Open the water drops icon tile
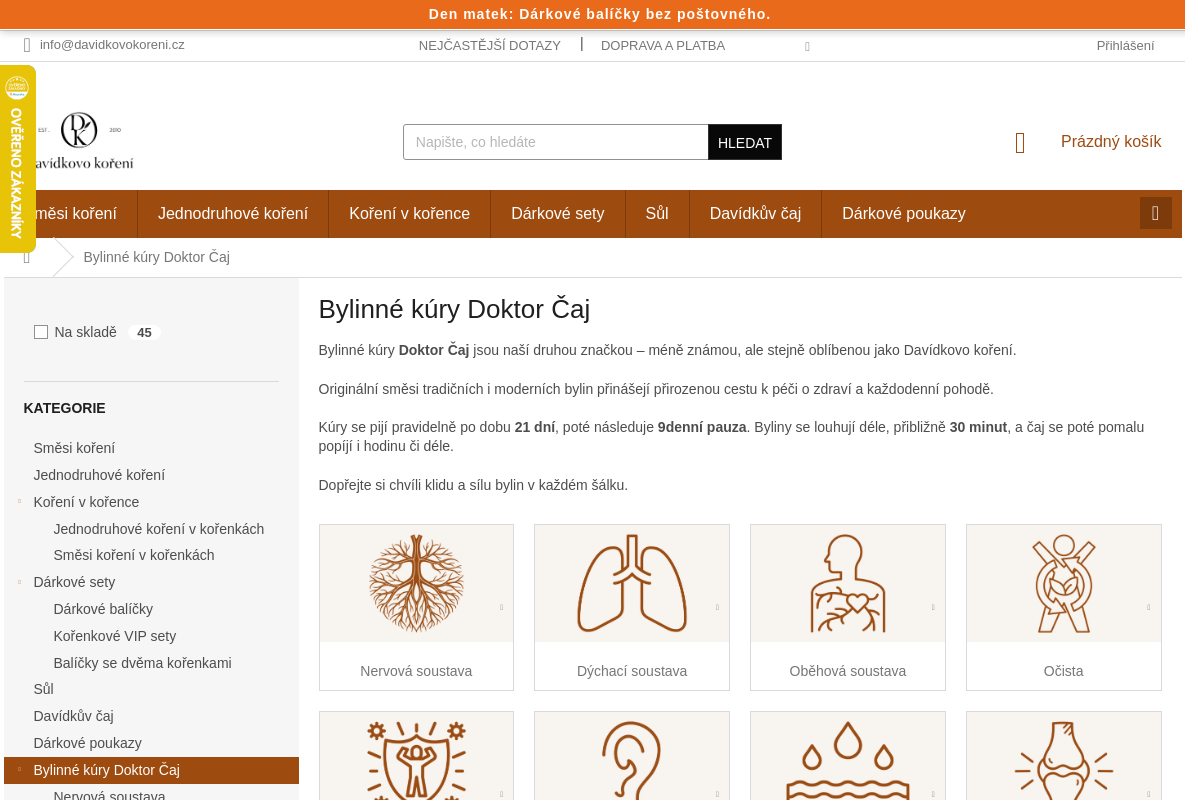The width and height of the screenshot is (1200, 800). coord(848,757)
